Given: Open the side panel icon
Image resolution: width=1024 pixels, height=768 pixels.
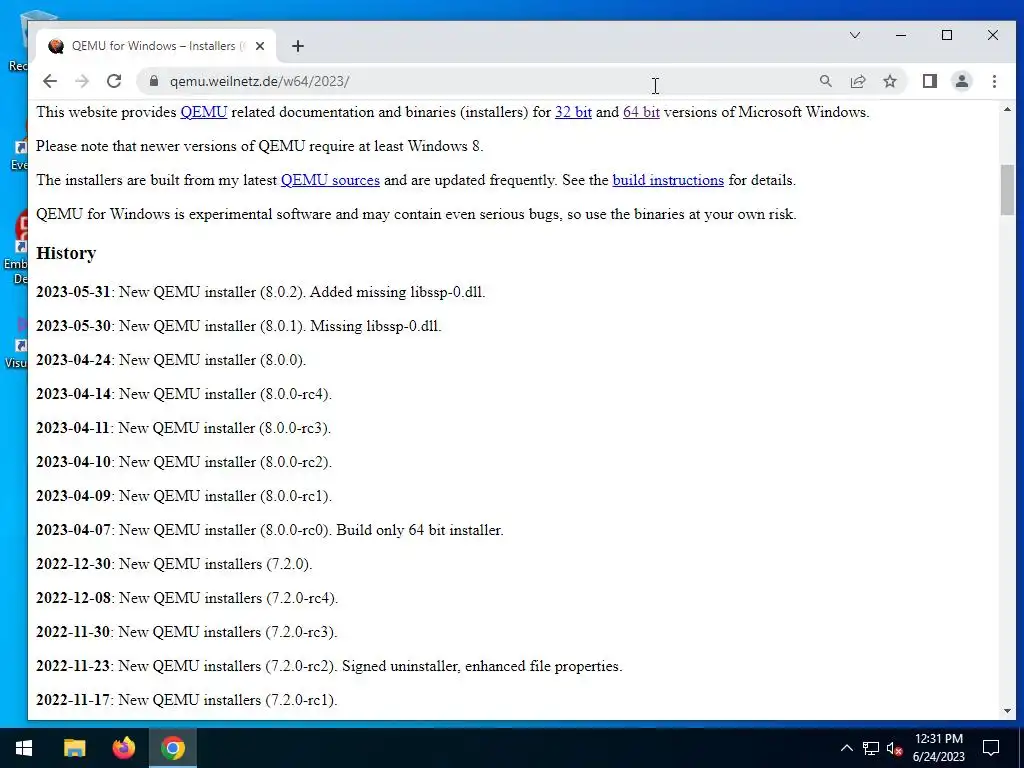Looking at the screenshot, I should [x=930, y=81].
